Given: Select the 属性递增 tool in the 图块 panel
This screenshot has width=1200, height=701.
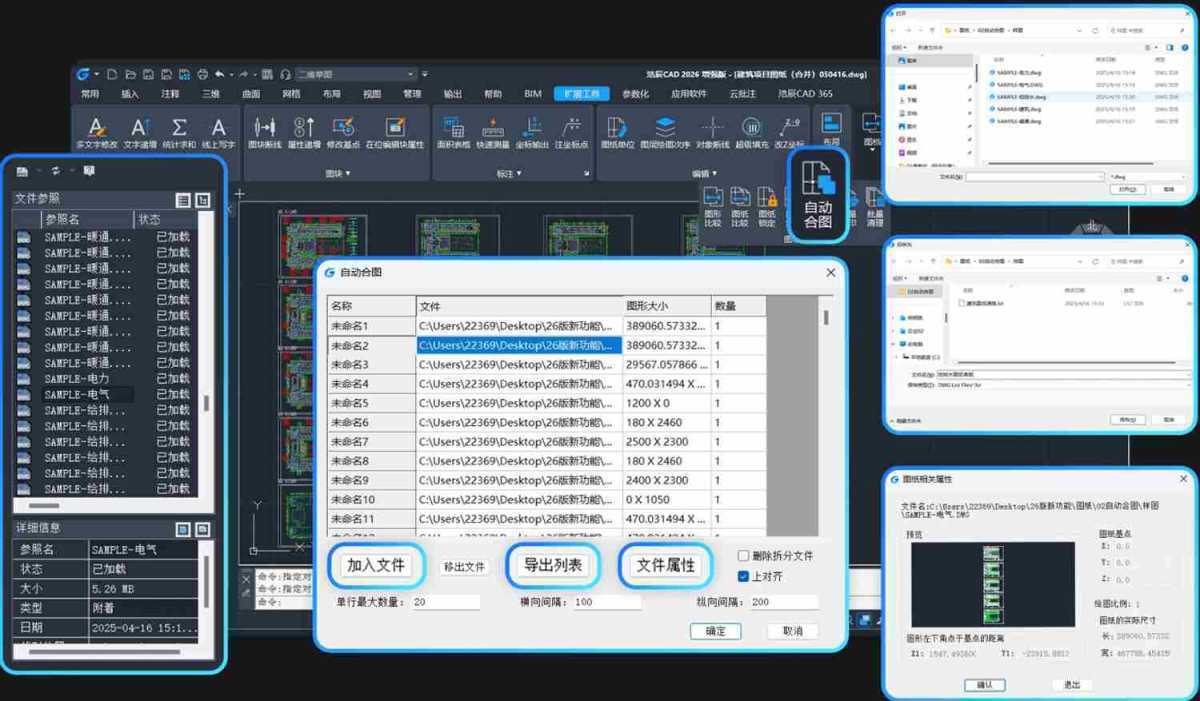Looking at the screenshot, I should click(303, 128).
